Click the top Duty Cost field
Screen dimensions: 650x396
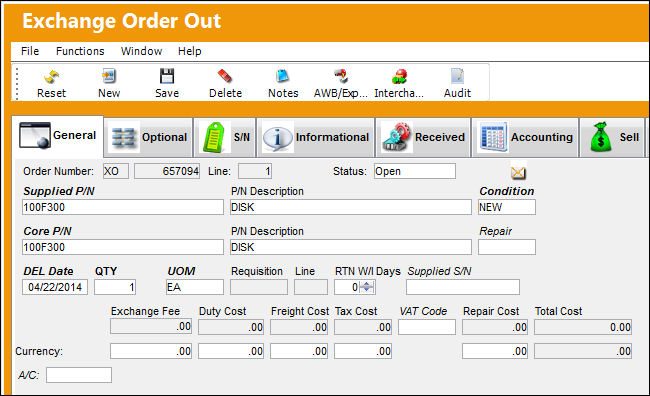[231, 327]
